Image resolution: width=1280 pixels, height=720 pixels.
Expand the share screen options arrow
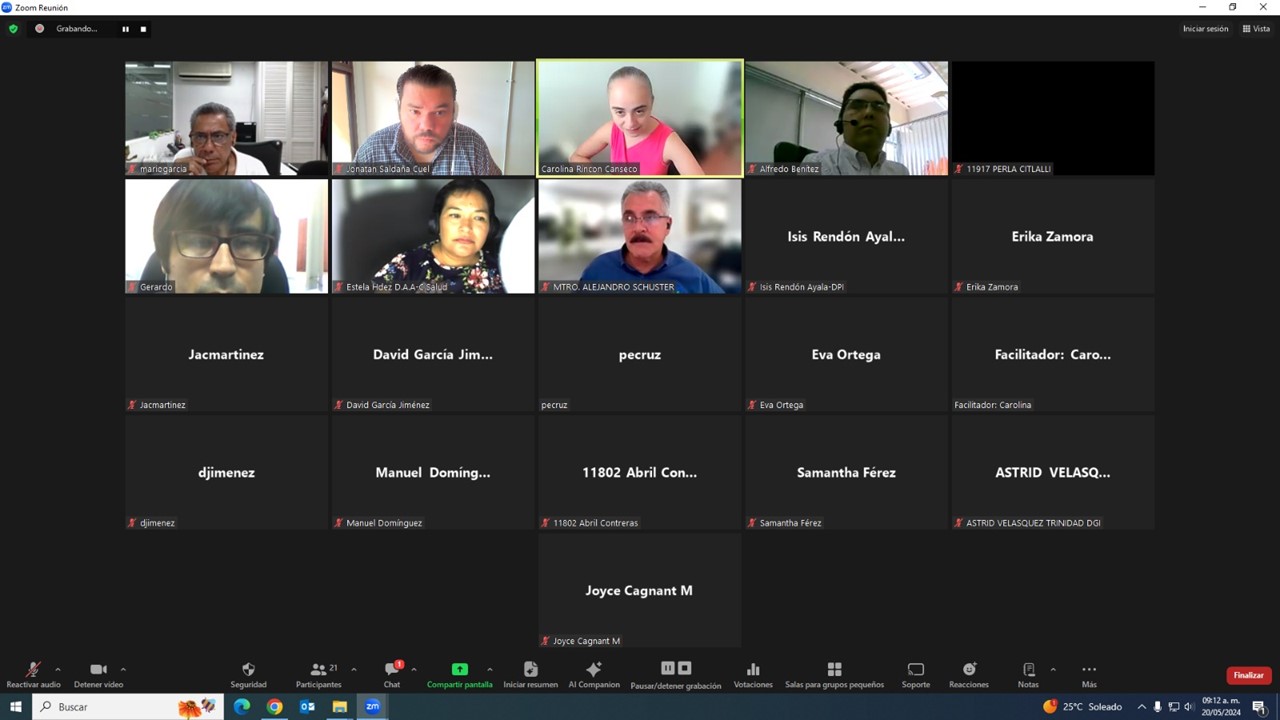[x=489, y=669]
